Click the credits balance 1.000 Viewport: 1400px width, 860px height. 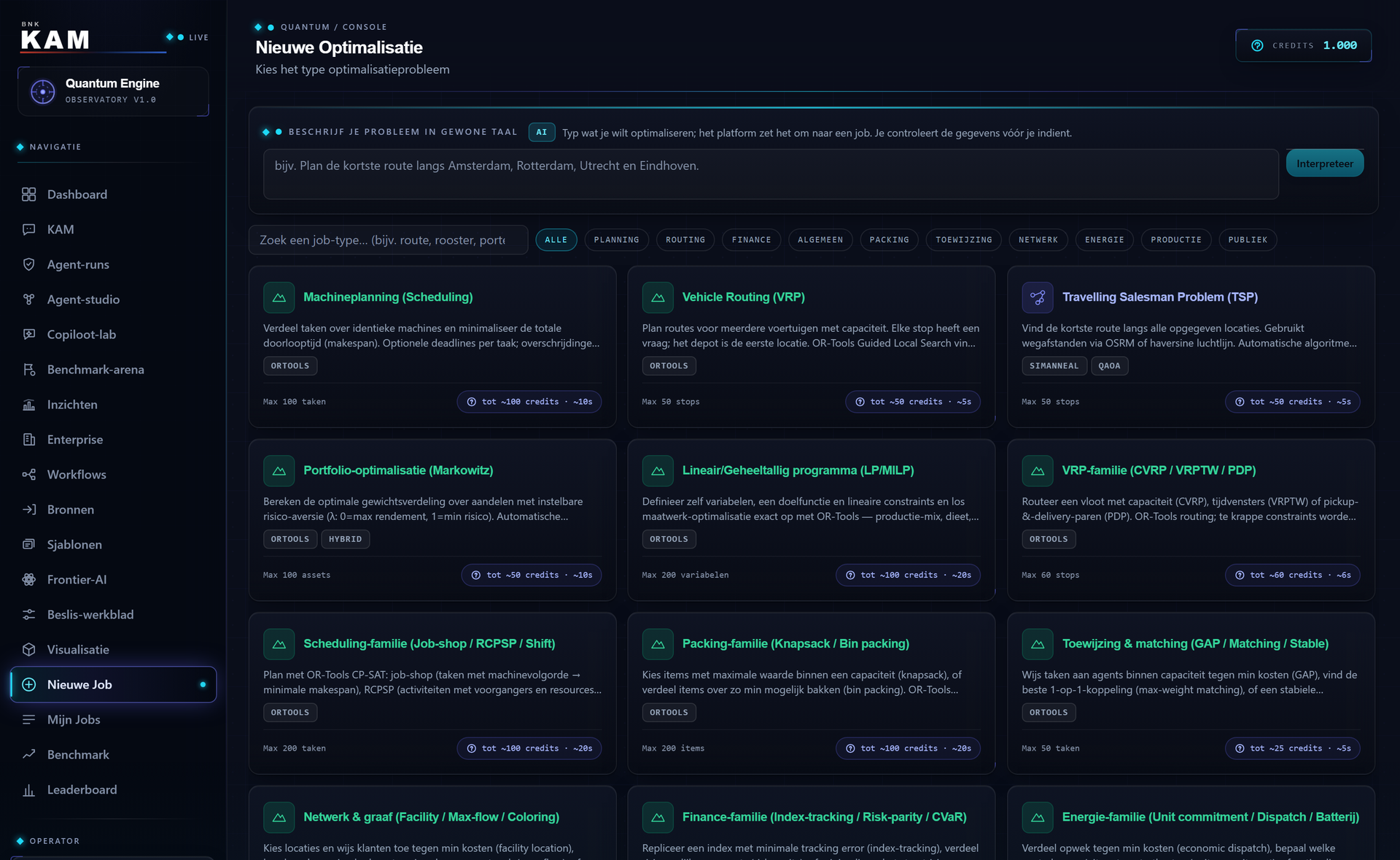coord(1339,45)
